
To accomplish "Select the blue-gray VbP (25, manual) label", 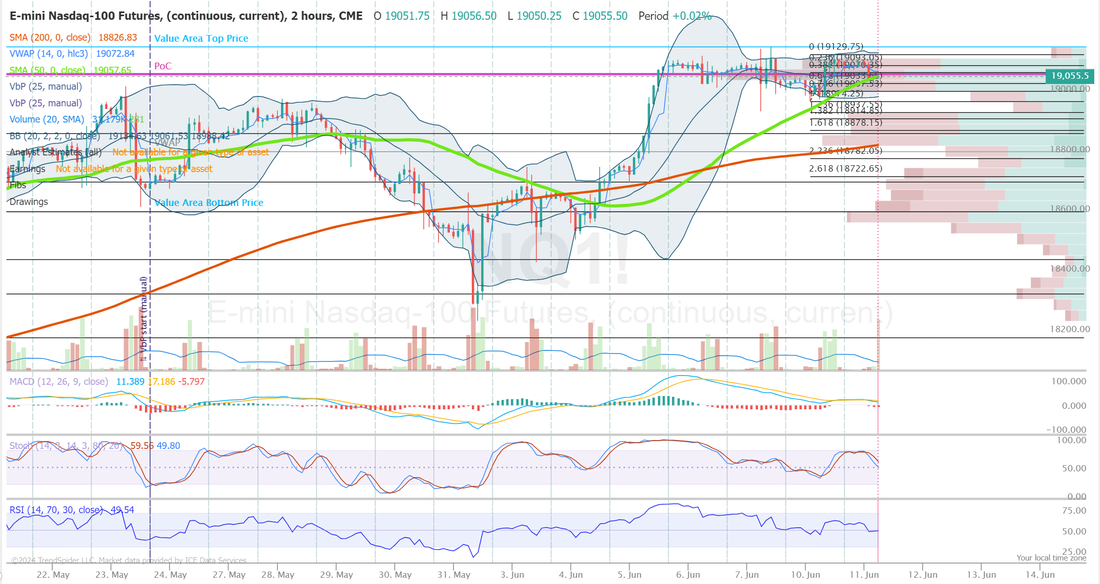I will 46,86.
